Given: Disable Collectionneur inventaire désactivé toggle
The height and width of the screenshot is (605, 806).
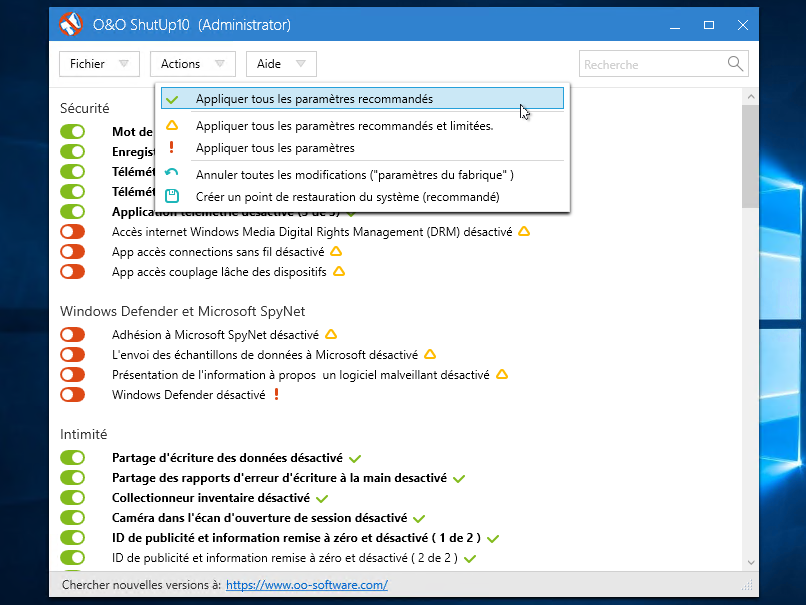Looking at the screenshot, I should (x=73, y=497).
